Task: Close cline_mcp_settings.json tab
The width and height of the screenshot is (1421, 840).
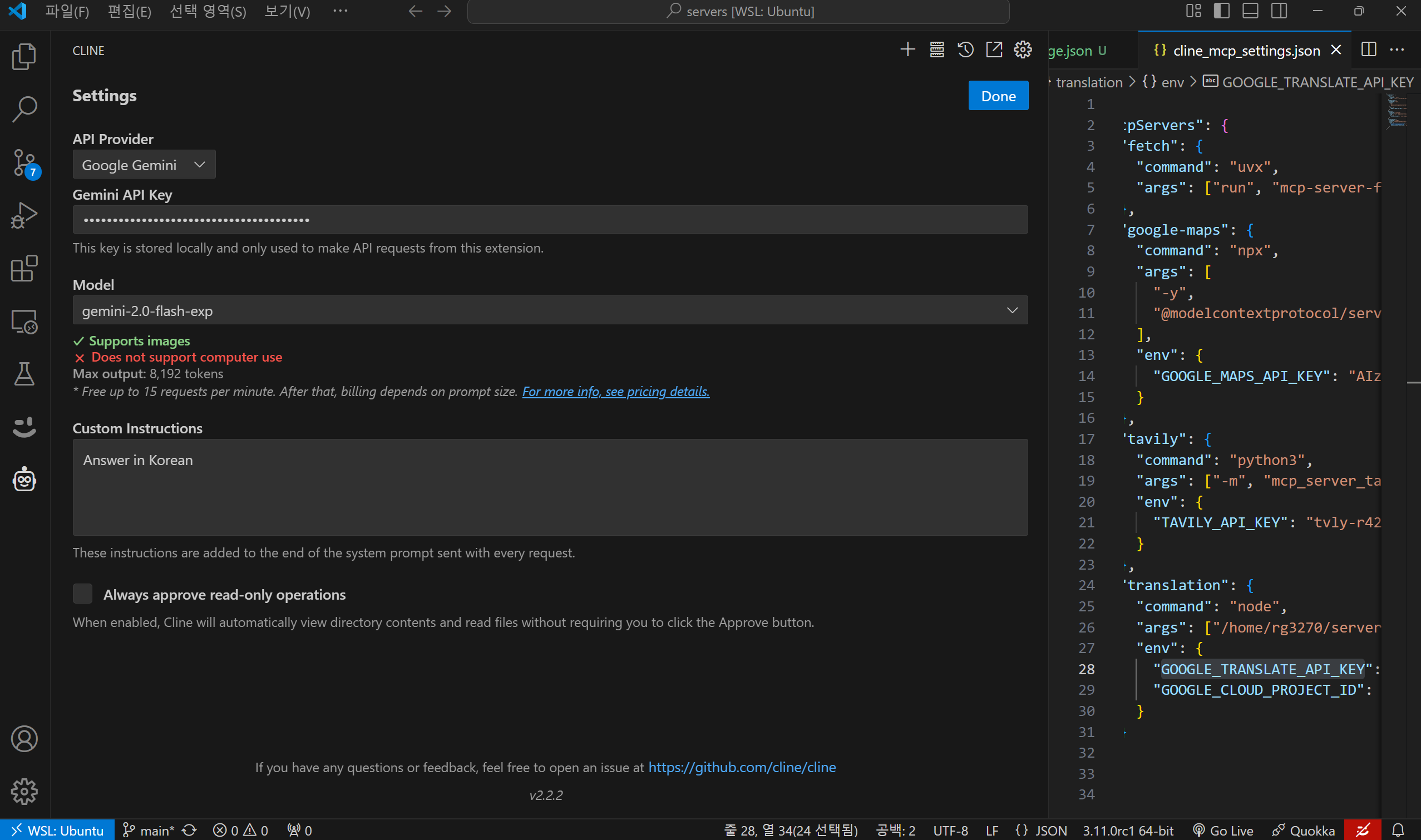Action: (x=1336, y=50)
